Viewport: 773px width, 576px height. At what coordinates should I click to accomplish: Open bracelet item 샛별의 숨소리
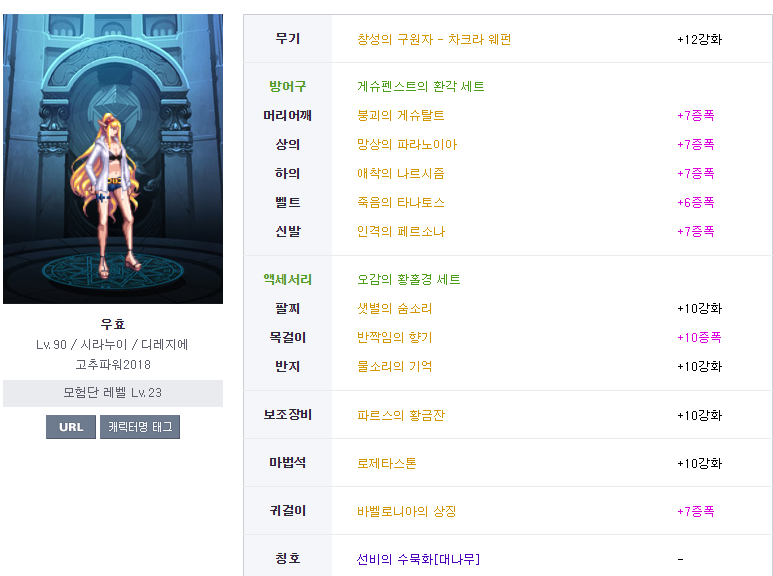394,309
